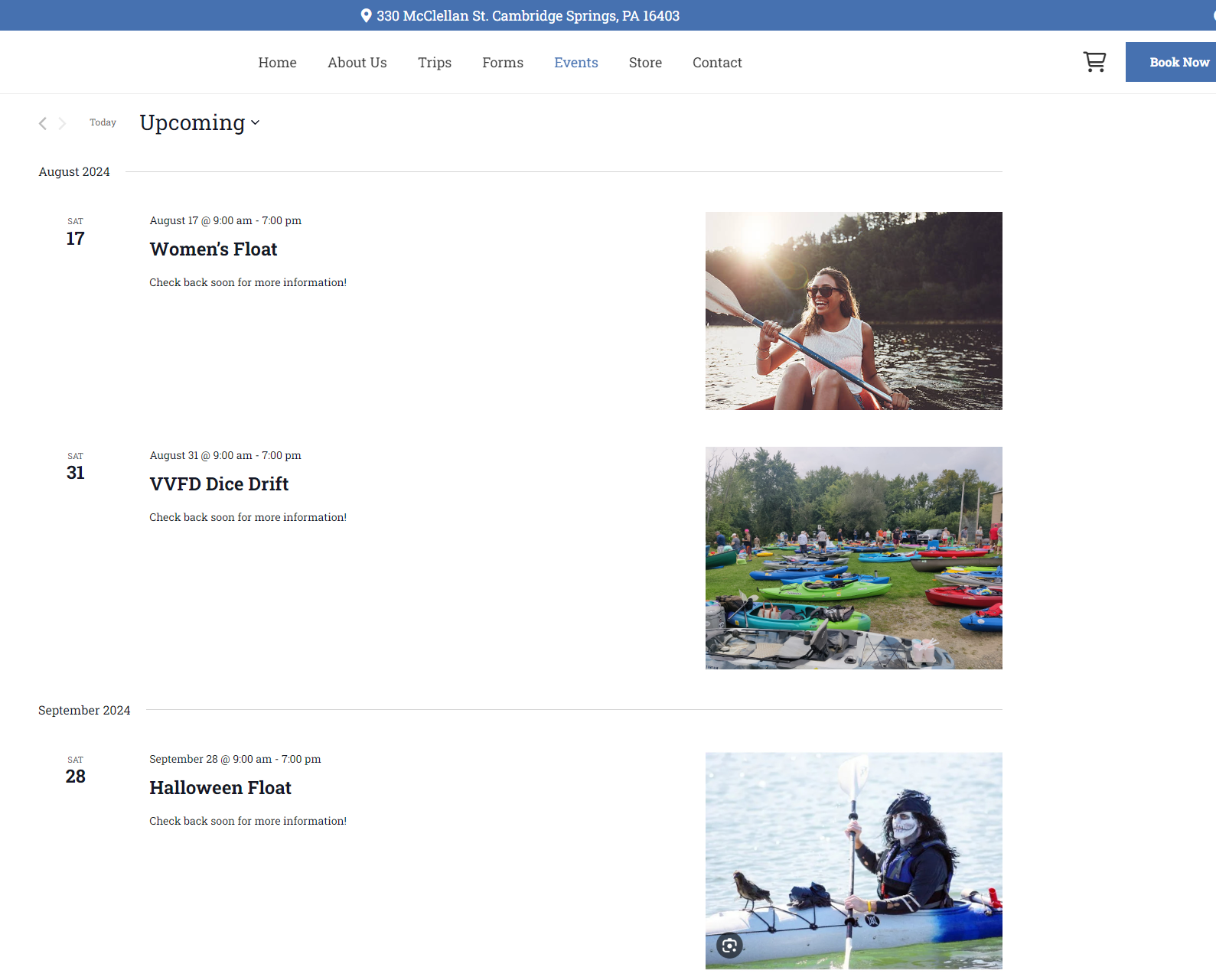Open the VVFD Dice Drift event title
Image resolution: width=1216 pixels, height=980 pixels.
point(219,484)
